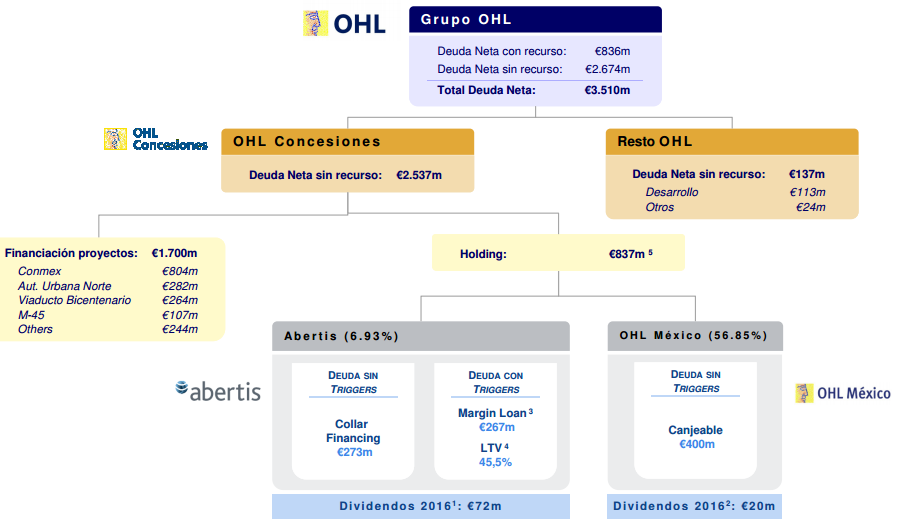This screenshot has height=530, width=900.
Task: Click the M-45 row
Action: pos(108,315)
